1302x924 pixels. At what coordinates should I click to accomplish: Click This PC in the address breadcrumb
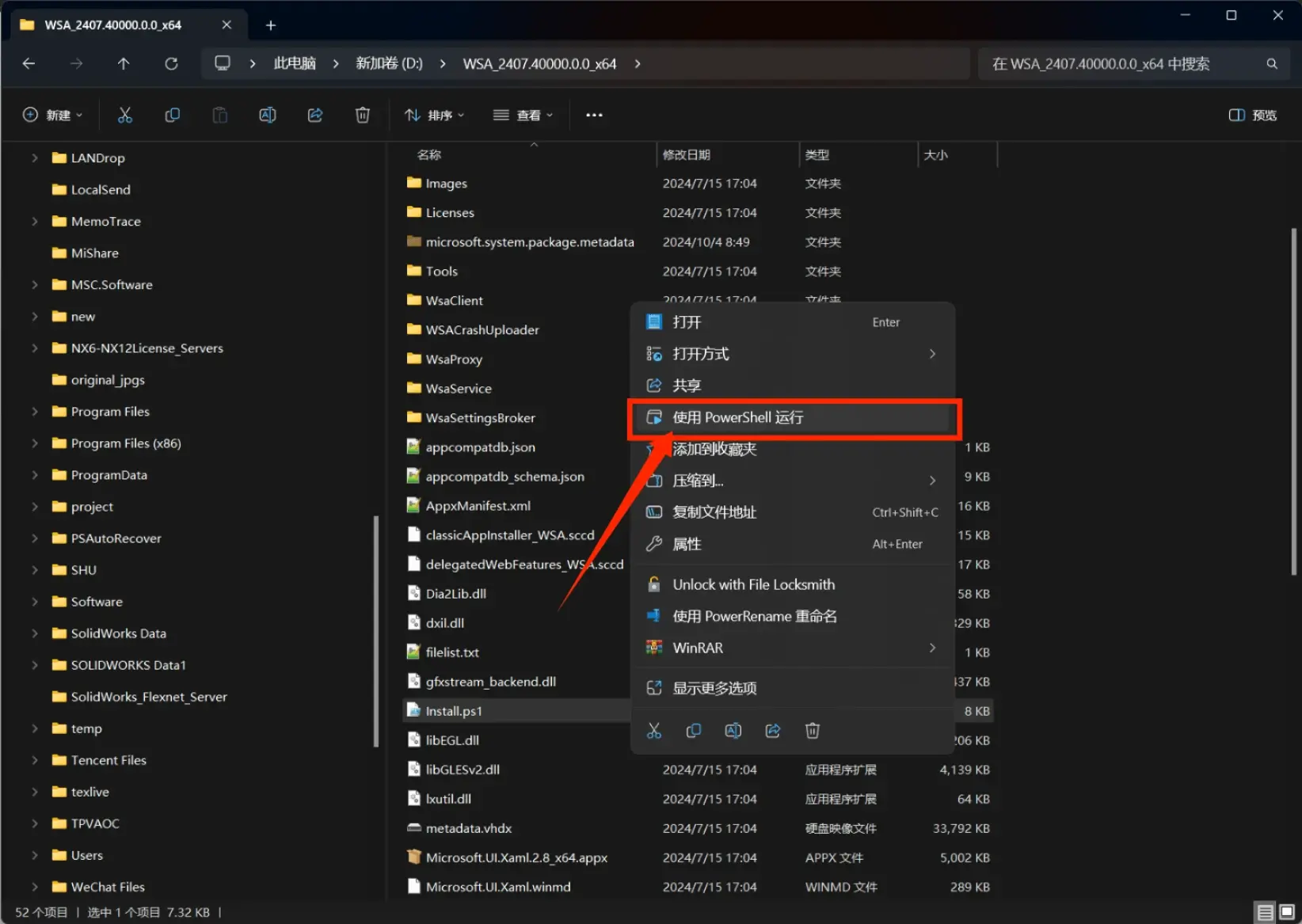(x=295, y=63)
